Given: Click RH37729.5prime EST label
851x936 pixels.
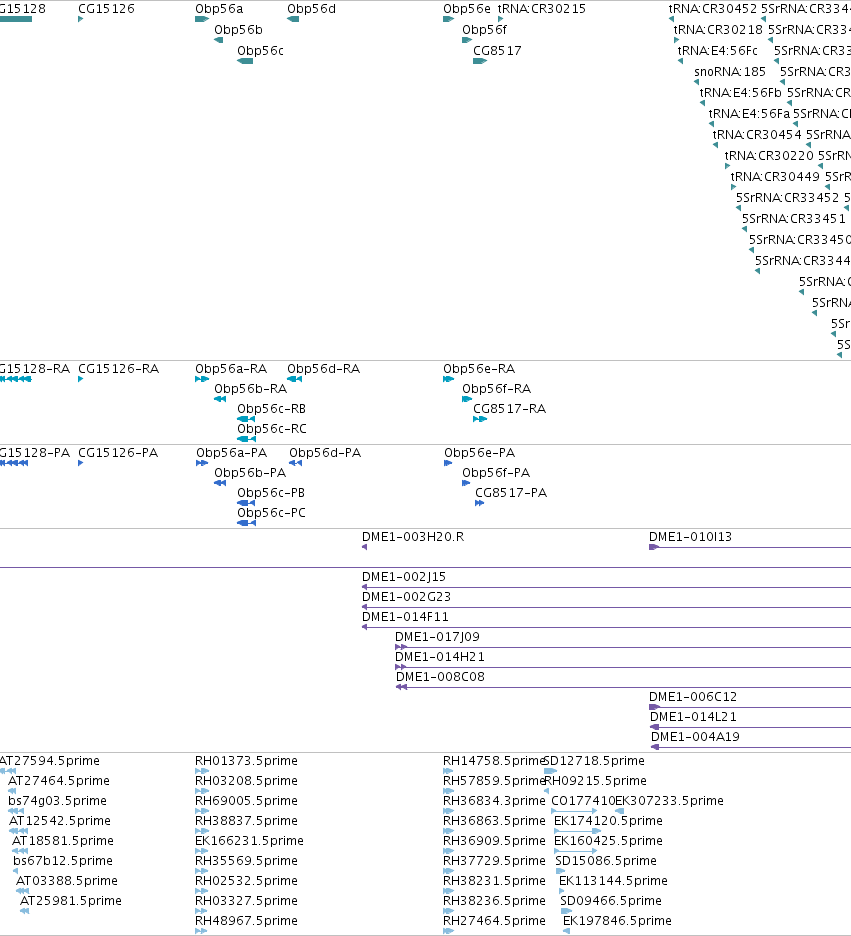Looking at the screenshot, I should (494, 861).
